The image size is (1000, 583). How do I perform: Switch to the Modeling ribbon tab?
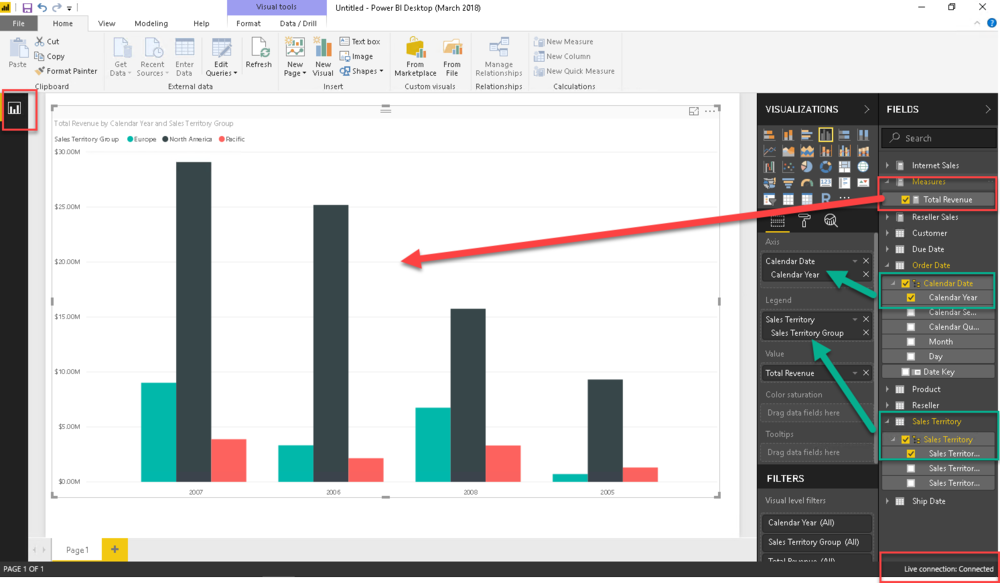point(151,25)
